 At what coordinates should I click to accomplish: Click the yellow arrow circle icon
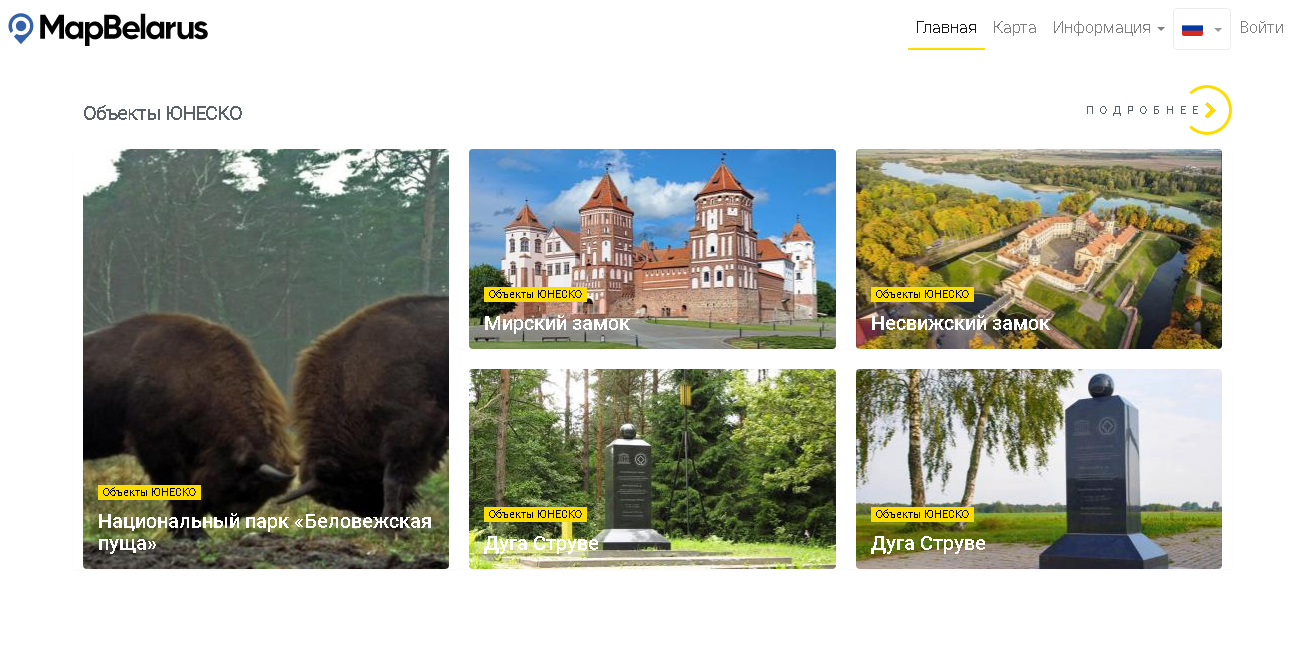[1208, 110]
